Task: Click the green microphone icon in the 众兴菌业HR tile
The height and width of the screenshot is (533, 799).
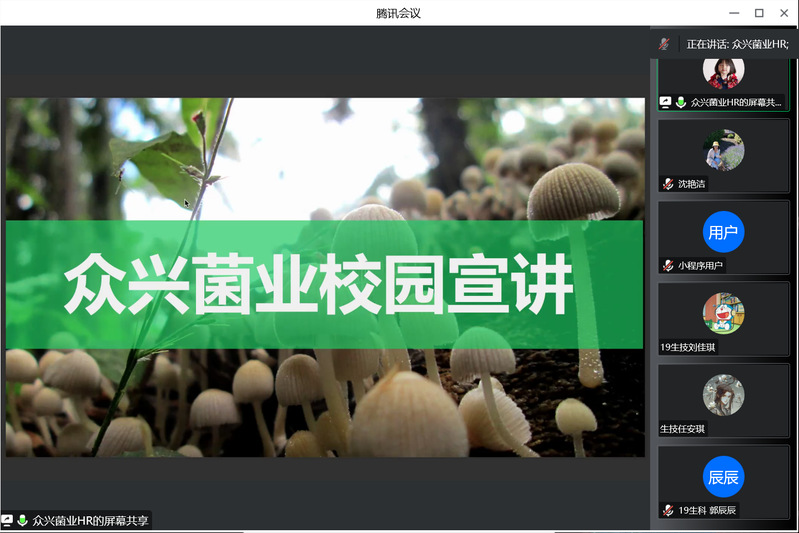Action: [681, 102]
